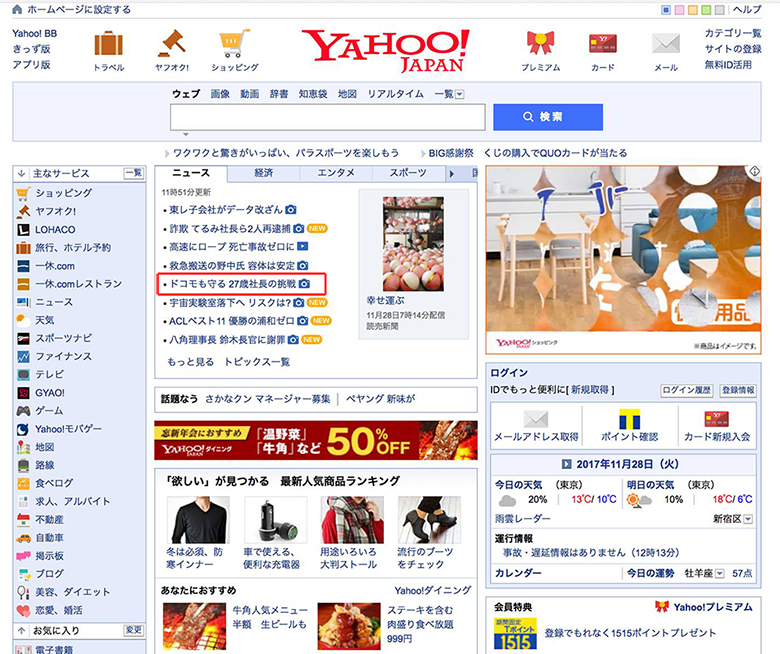The height and width of the screenshot is (654, 780).
Task: Open ファイナンス chart icon in the sidebar
Action: (23, 356)
